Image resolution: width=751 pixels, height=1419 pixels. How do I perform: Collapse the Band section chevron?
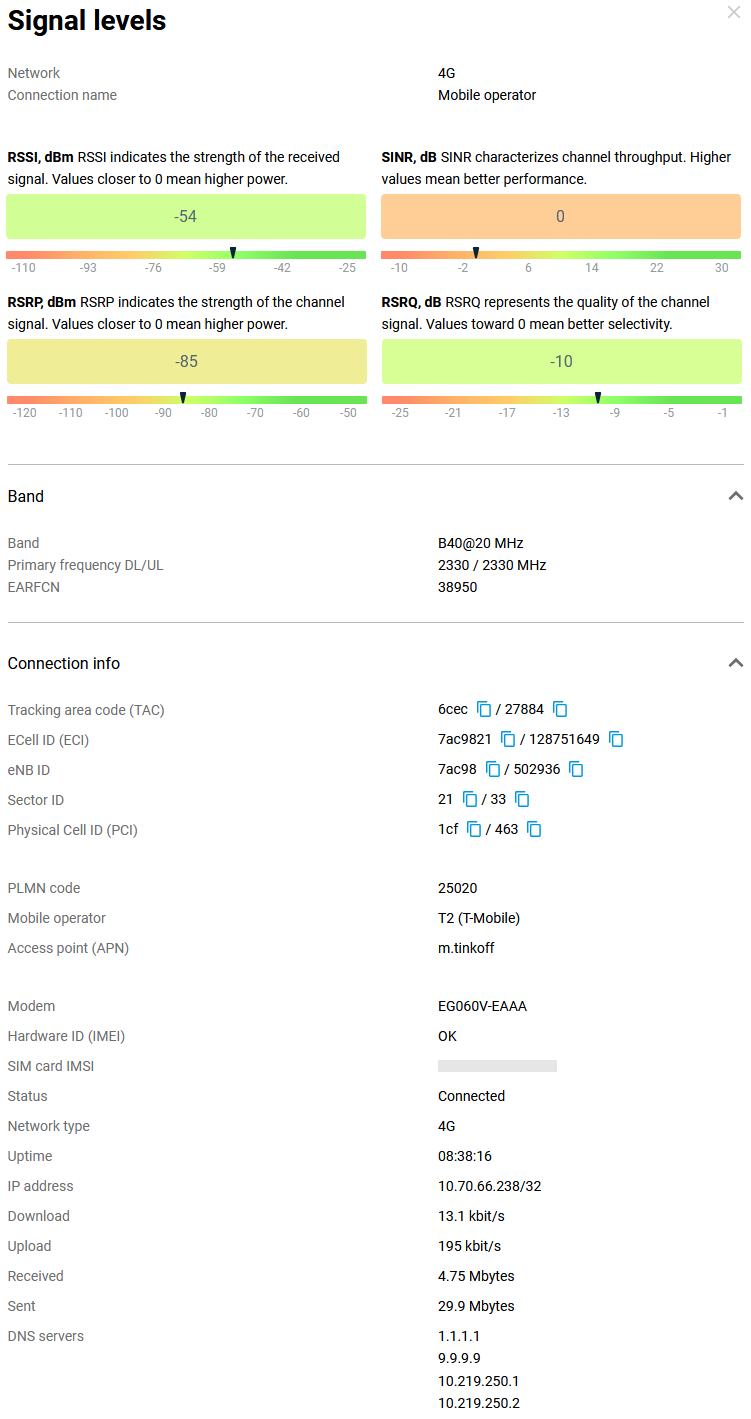pos(736,496)
